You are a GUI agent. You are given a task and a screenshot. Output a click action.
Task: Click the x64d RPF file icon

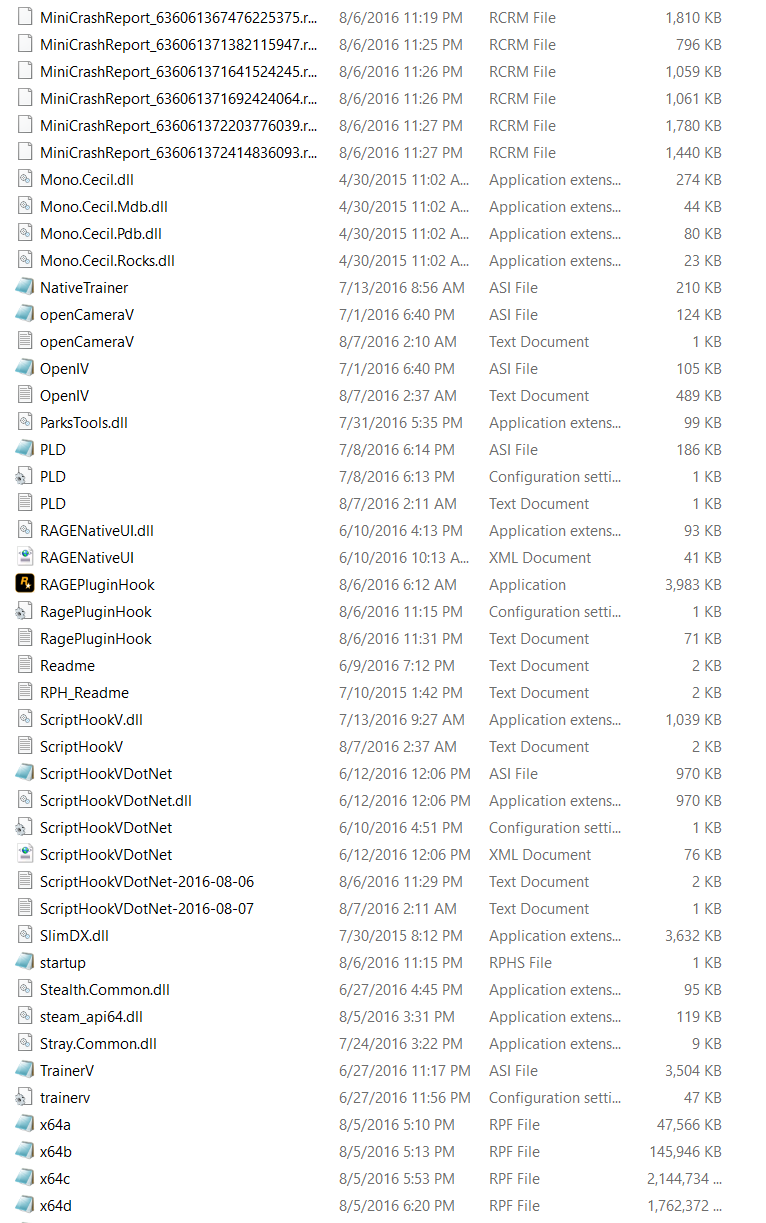pyautogui.click(x=25, y=1205)
